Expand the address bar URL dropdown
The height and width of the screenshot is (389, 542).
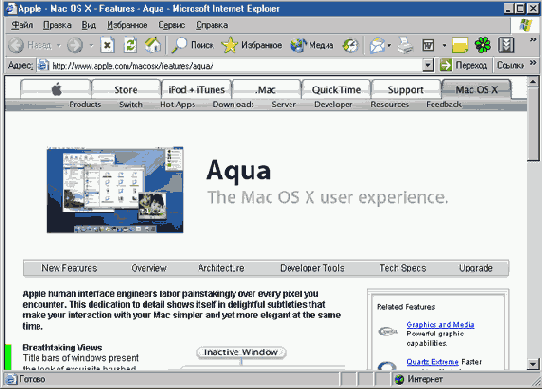428,65
